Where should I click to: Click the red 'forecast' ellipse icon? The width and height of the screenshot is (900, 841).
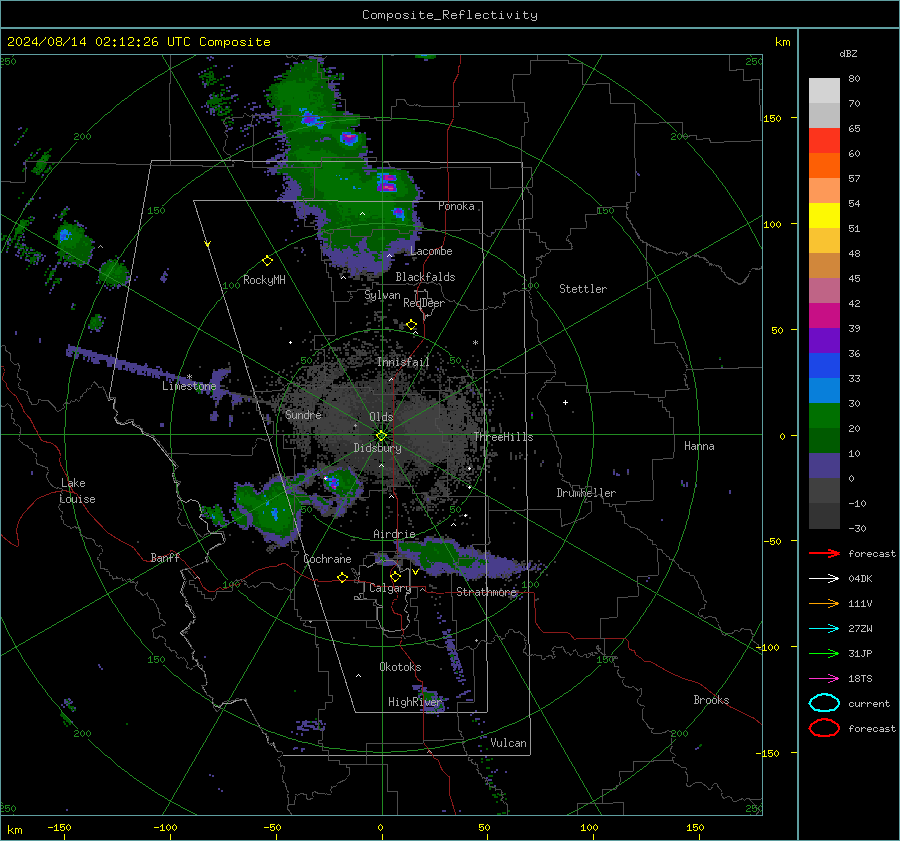click(x=824, y=728)
